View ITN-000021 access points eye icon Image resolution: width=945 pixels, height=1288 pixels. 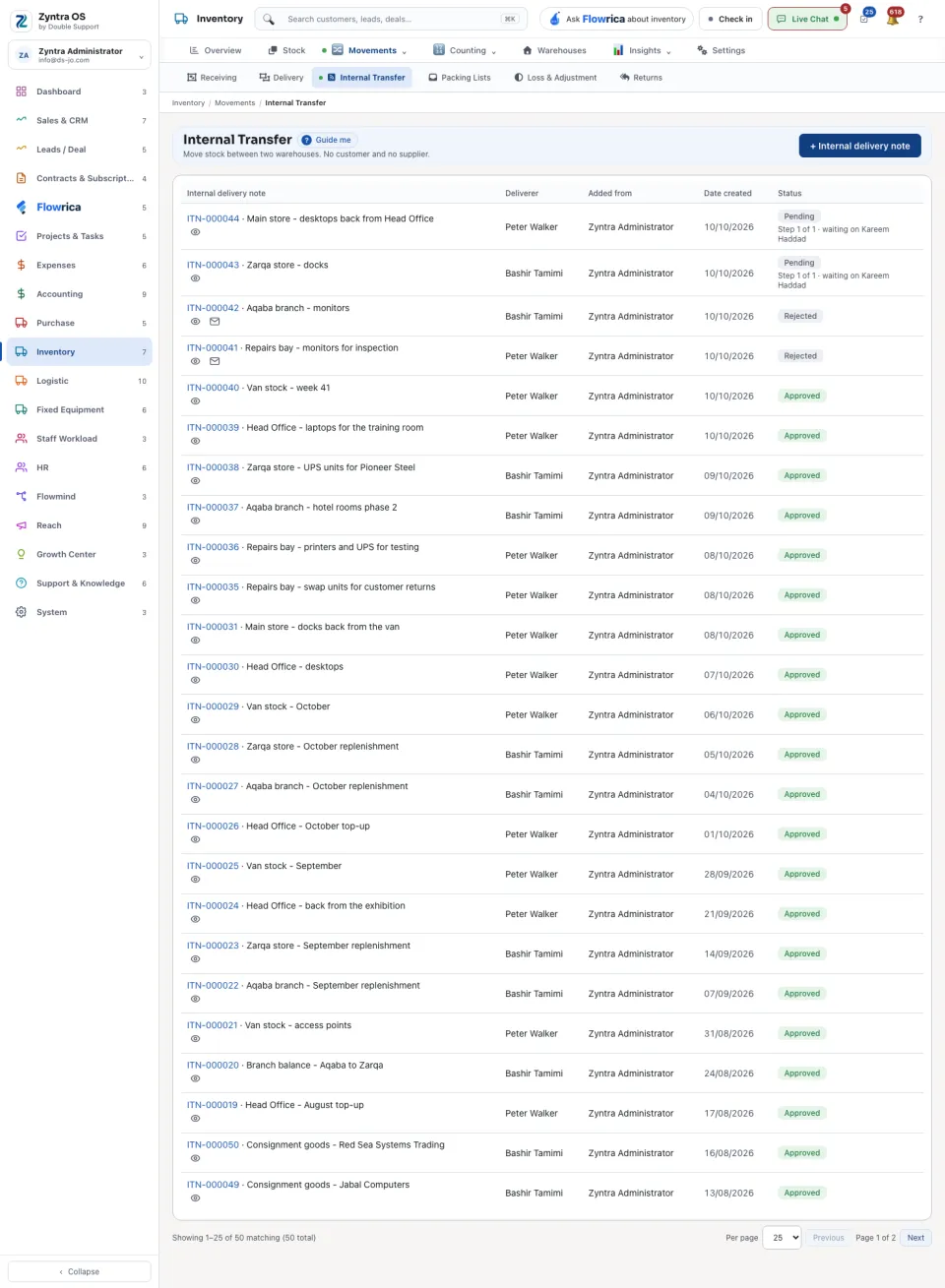click(195, 1039)
